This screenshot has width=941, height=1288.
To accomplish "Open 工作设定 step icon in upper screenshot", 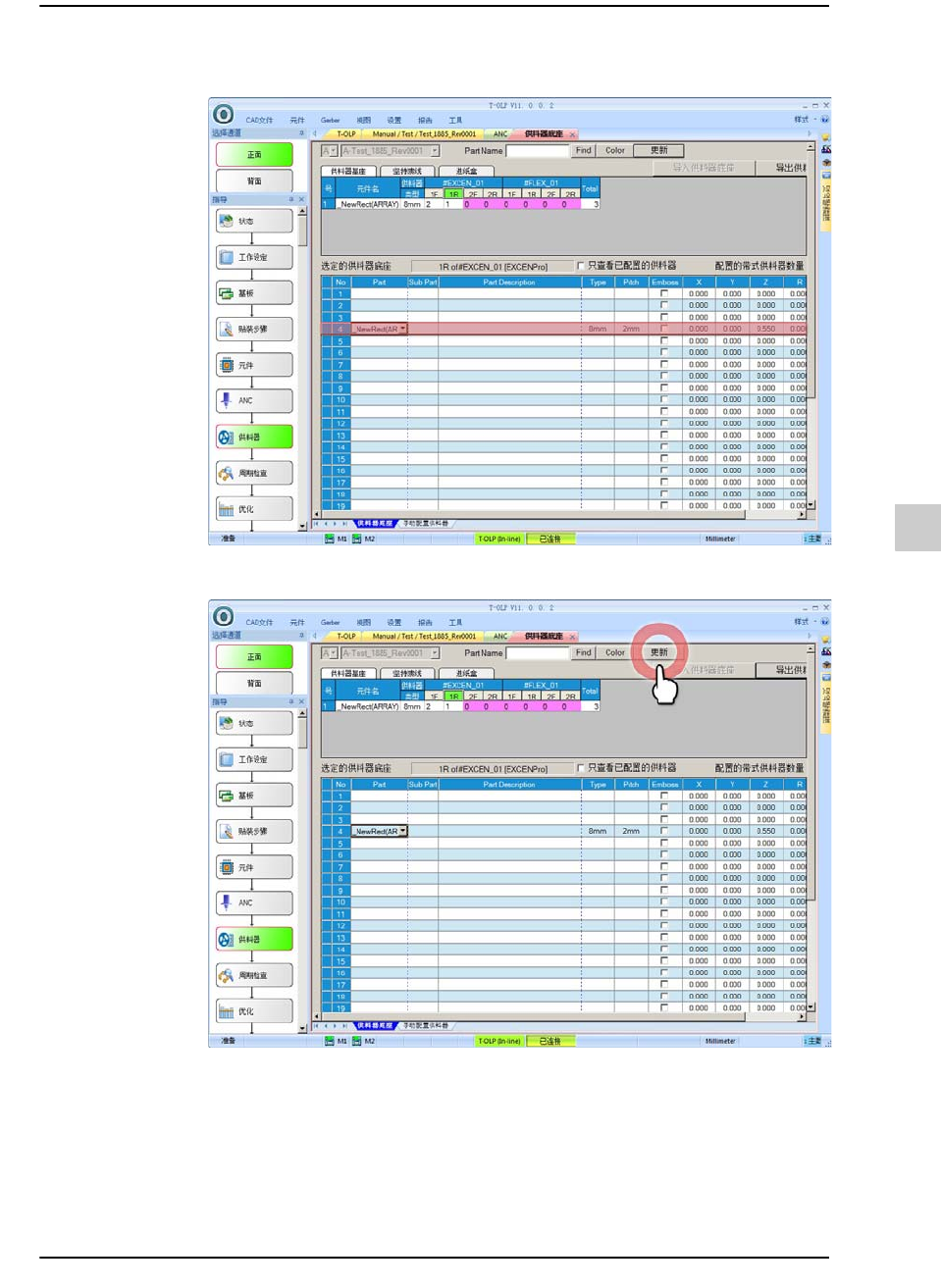I will tap(227, 257).
